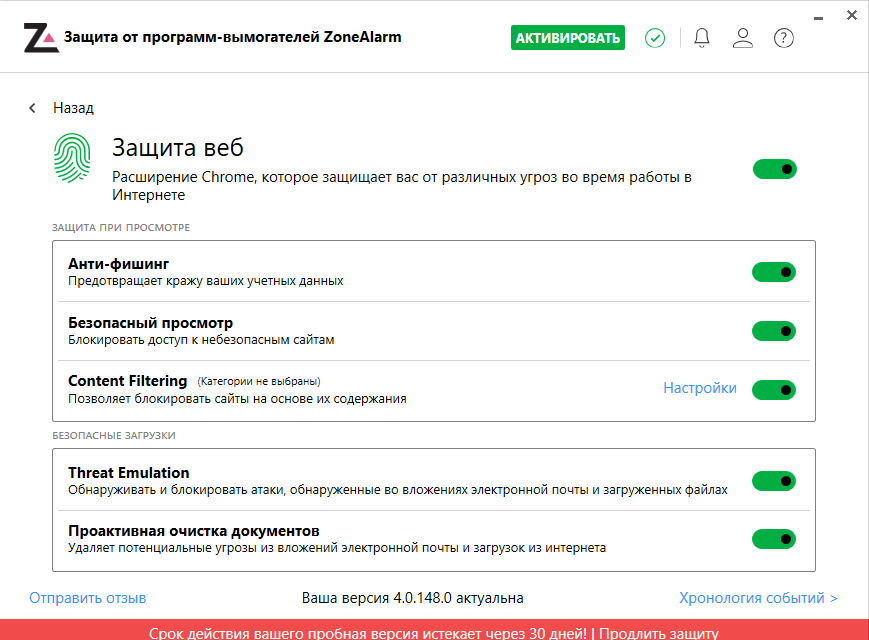Click the Защита веб title

pos(178,147)
